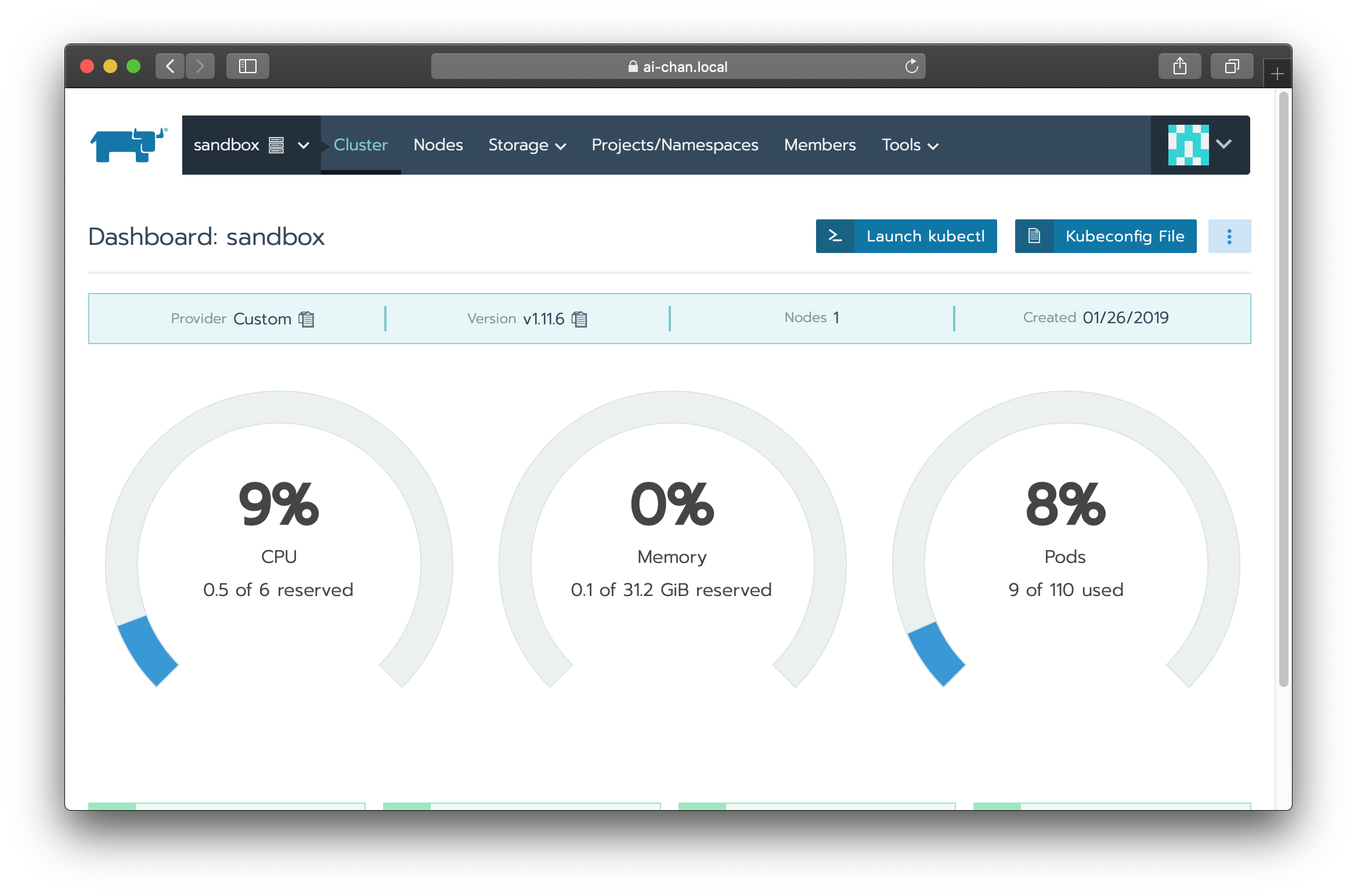This screenshot has height=896, width=1357.
Task: Reload the page with refresh icon
Action: point(911,66)
